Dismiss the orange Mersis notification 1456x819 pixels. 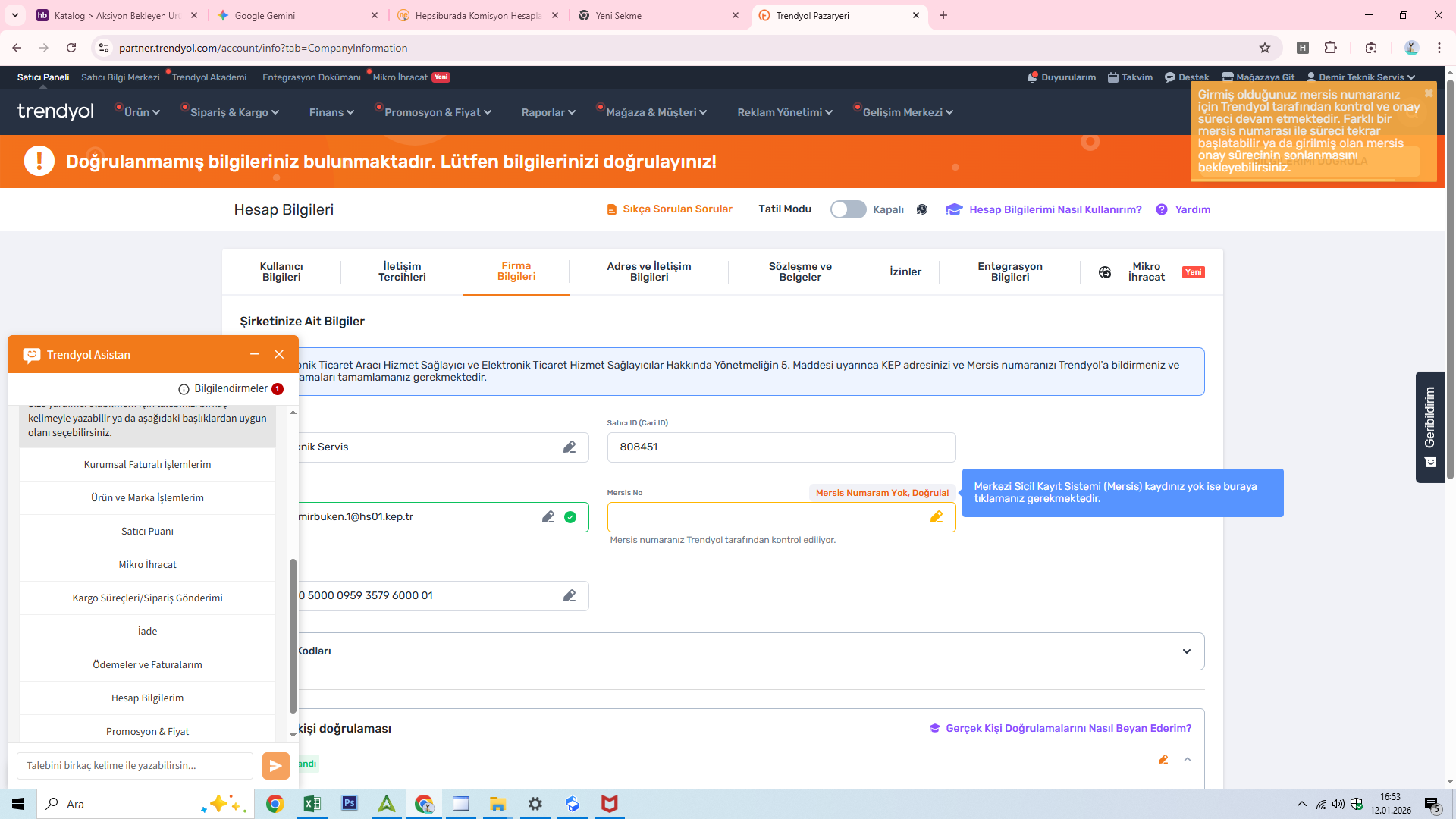(x=1429, y=93)
